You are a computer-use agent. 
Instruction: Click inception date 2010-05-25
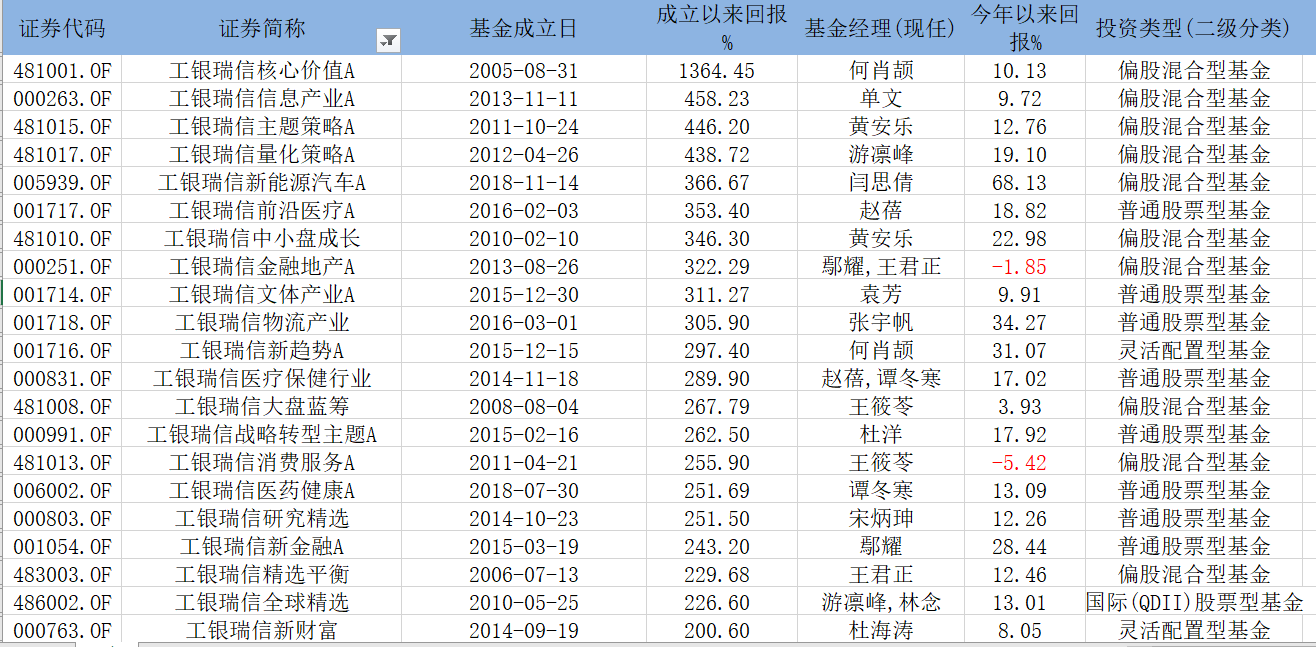pos(524,602)
